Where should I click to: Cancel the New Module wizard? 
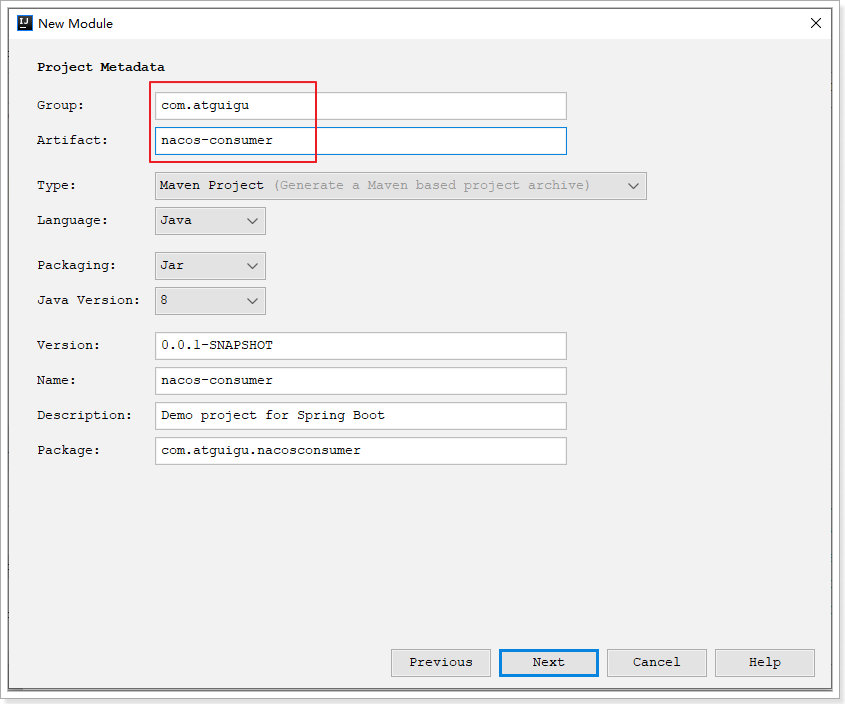coord(656,662)
